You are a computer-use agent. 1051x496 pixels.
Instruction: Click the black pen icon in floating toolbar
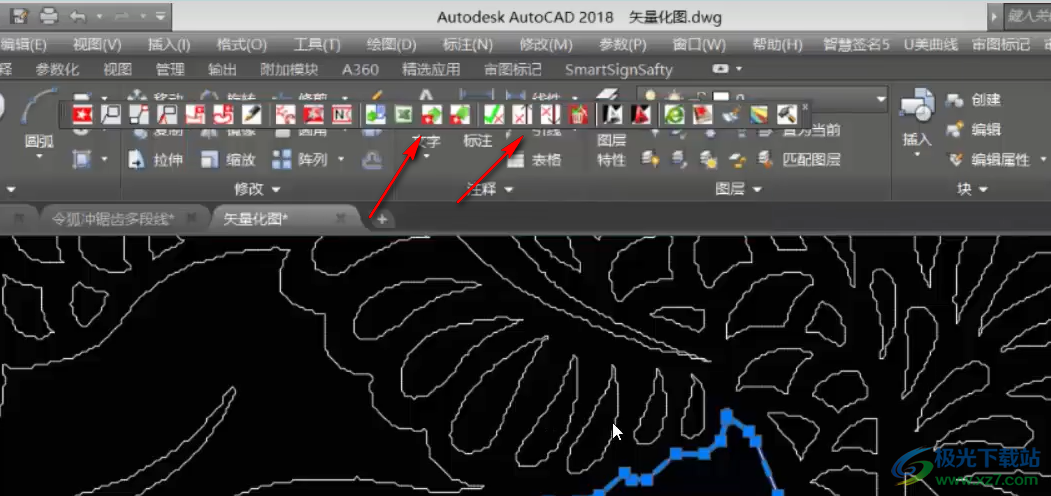coord(251,115)
